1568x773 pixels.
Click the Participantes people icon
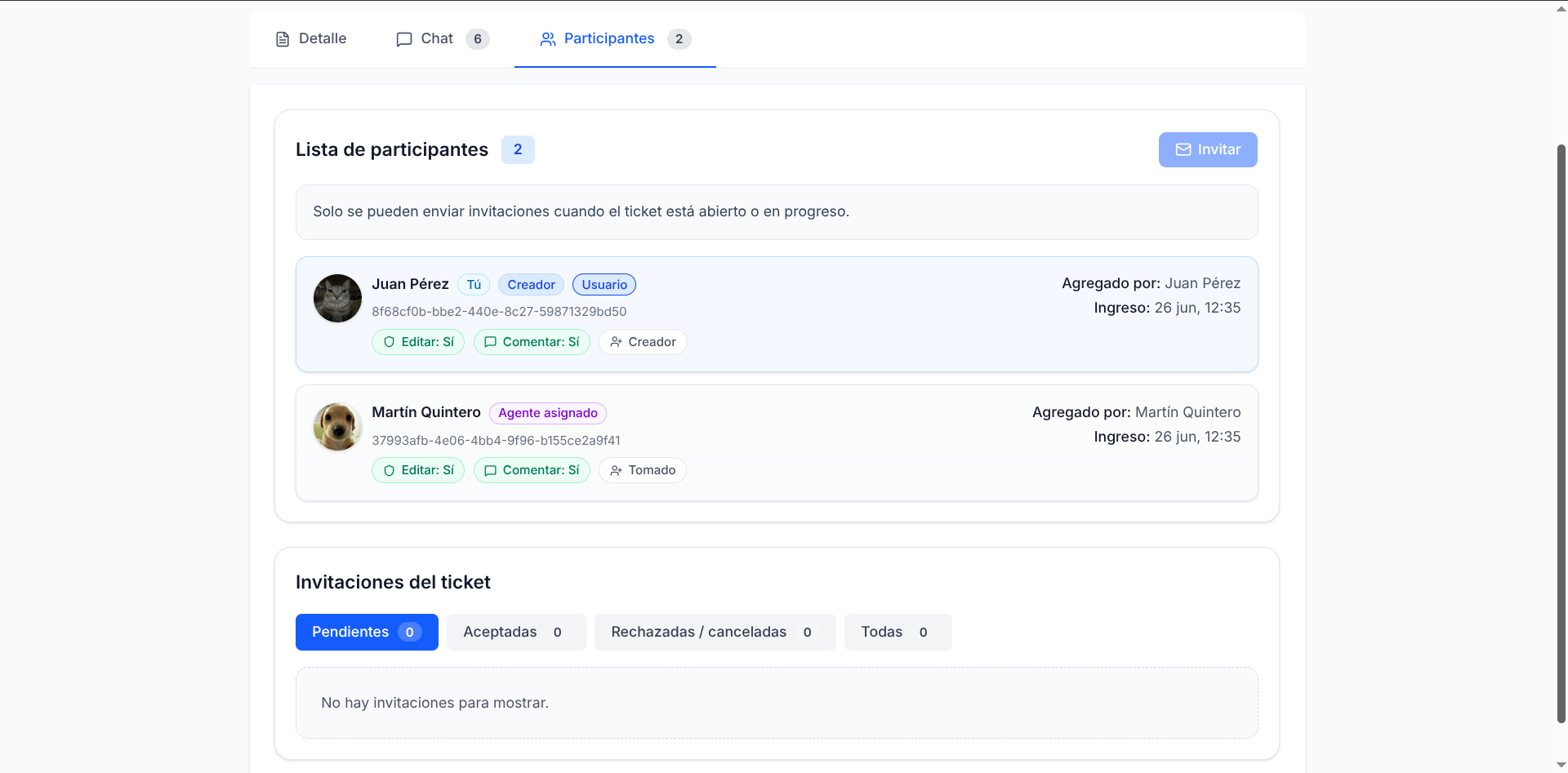[x=548, y=39]
